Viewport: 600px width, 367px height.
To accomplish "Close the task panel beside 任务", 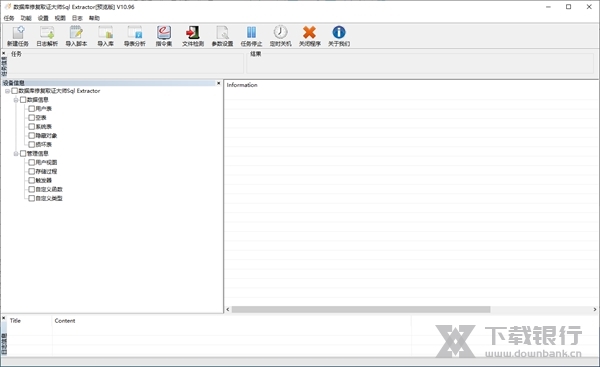I will [x=4, y=53].
